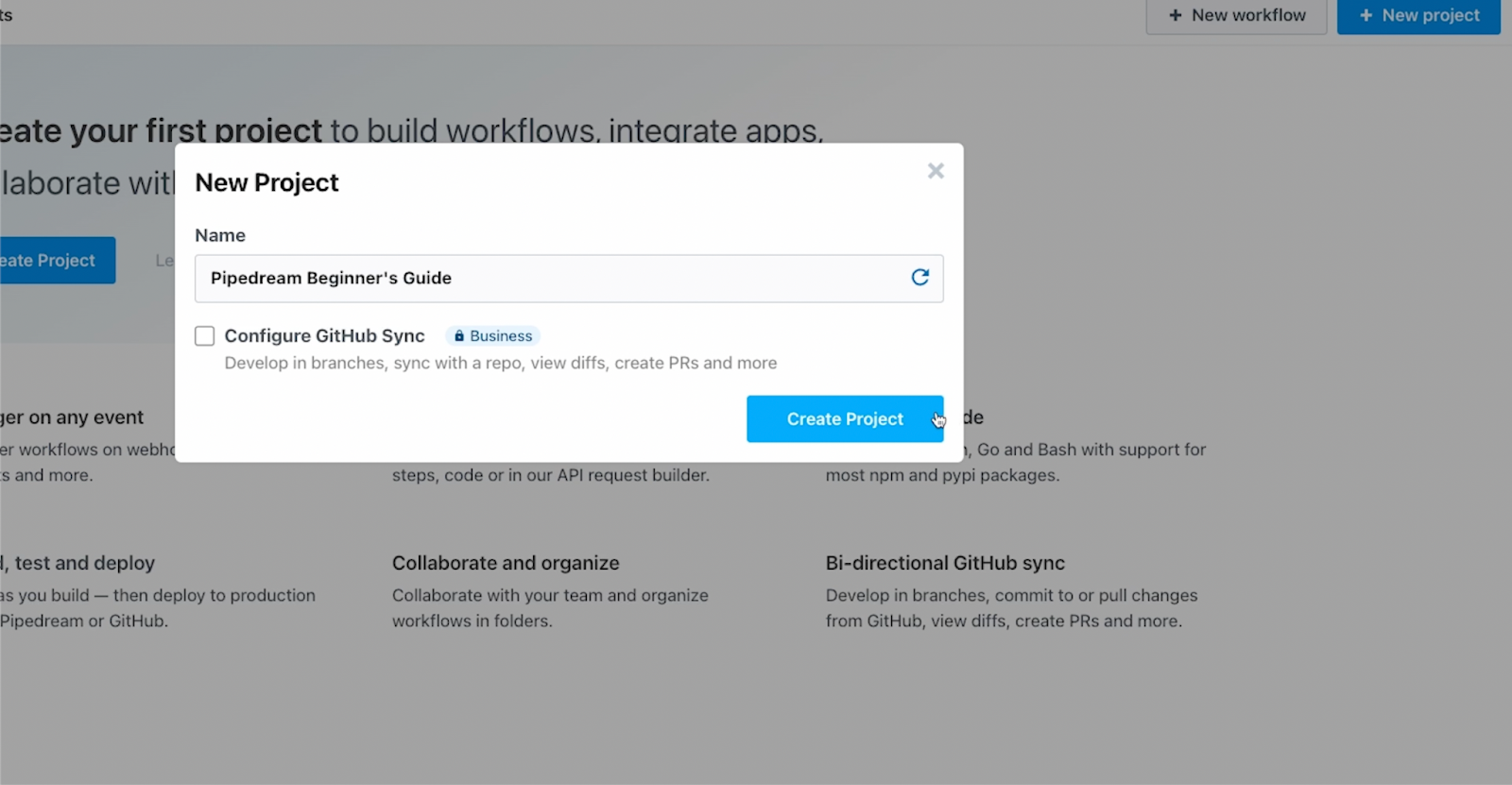Click the 'test and deploy' heading
Screen dimensions: 1512x785
point(85,563)
